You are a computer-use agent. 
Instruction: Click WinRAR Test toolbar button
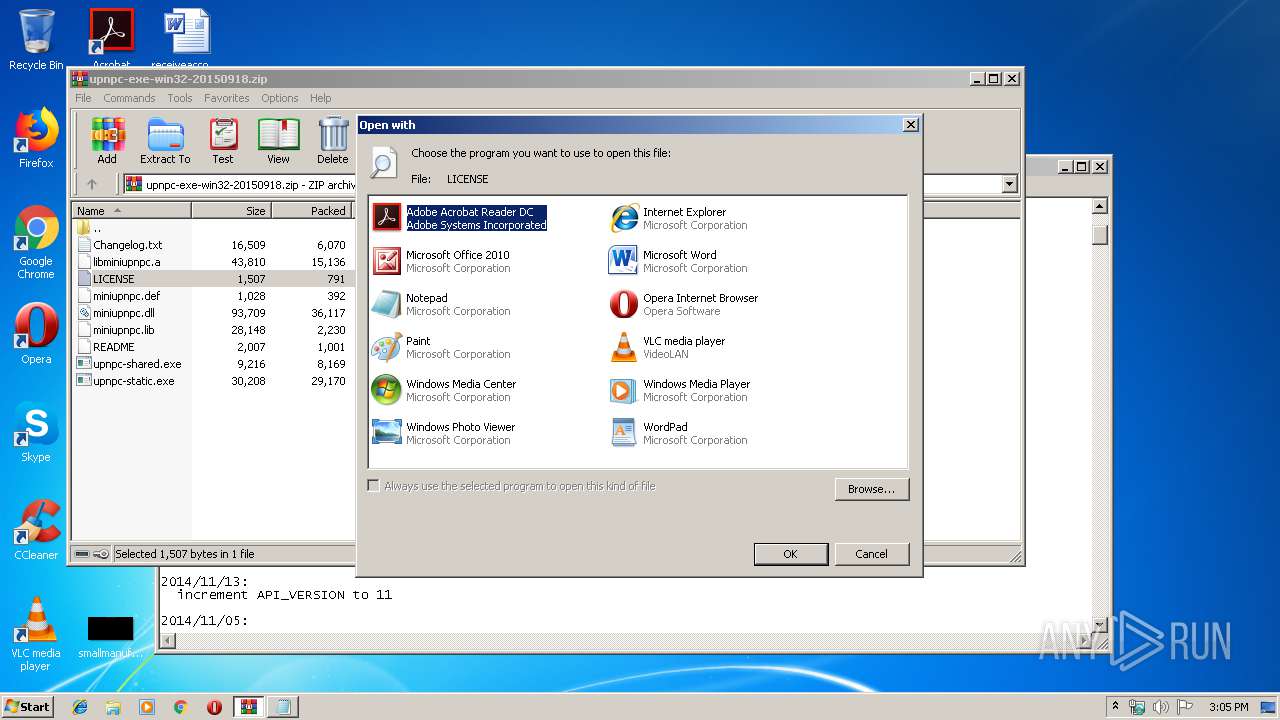point(223,141)
